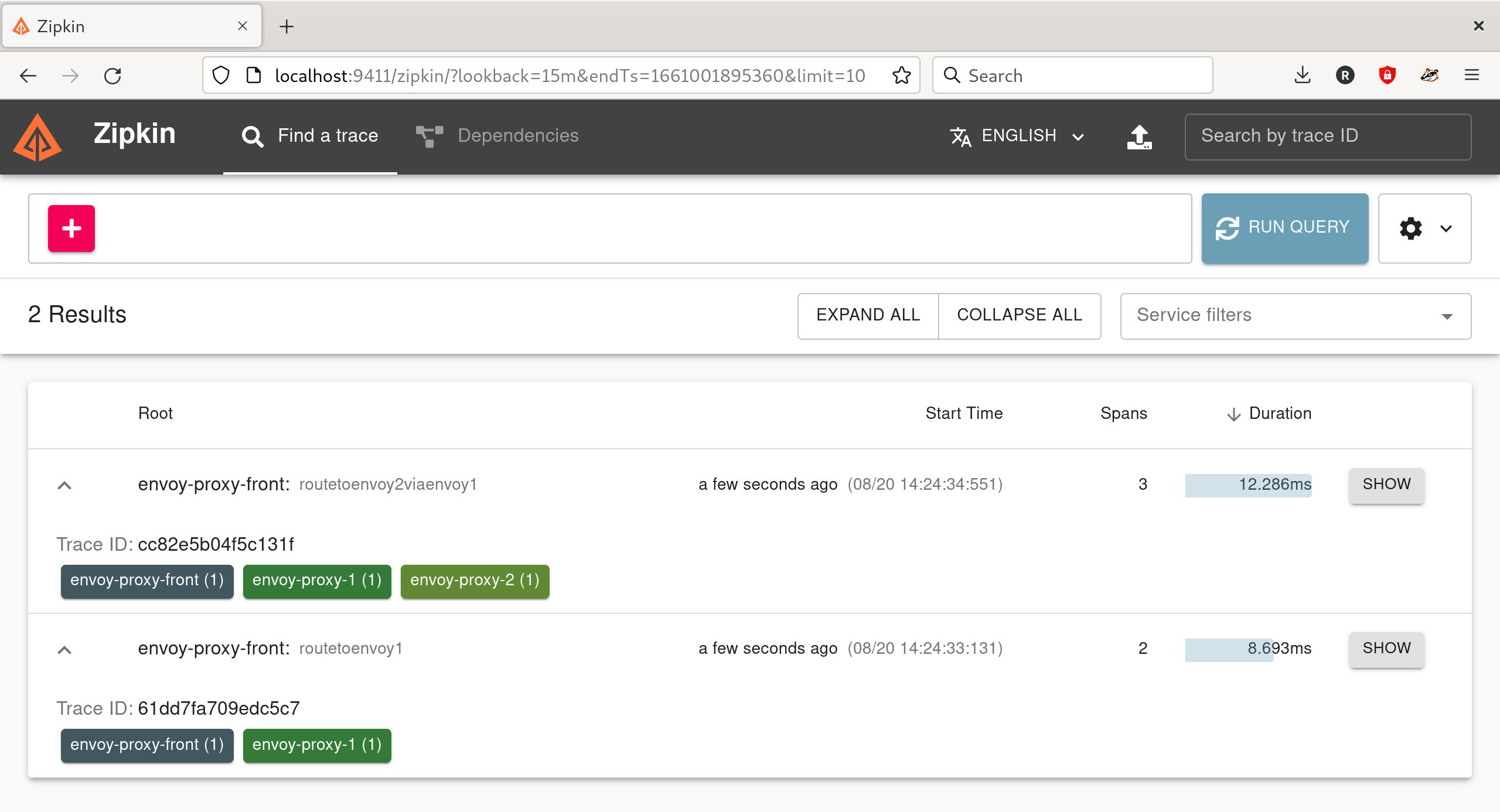Show the 12.286ms trace details
Screen dimensions: 1500x812
coord(1386,485)
